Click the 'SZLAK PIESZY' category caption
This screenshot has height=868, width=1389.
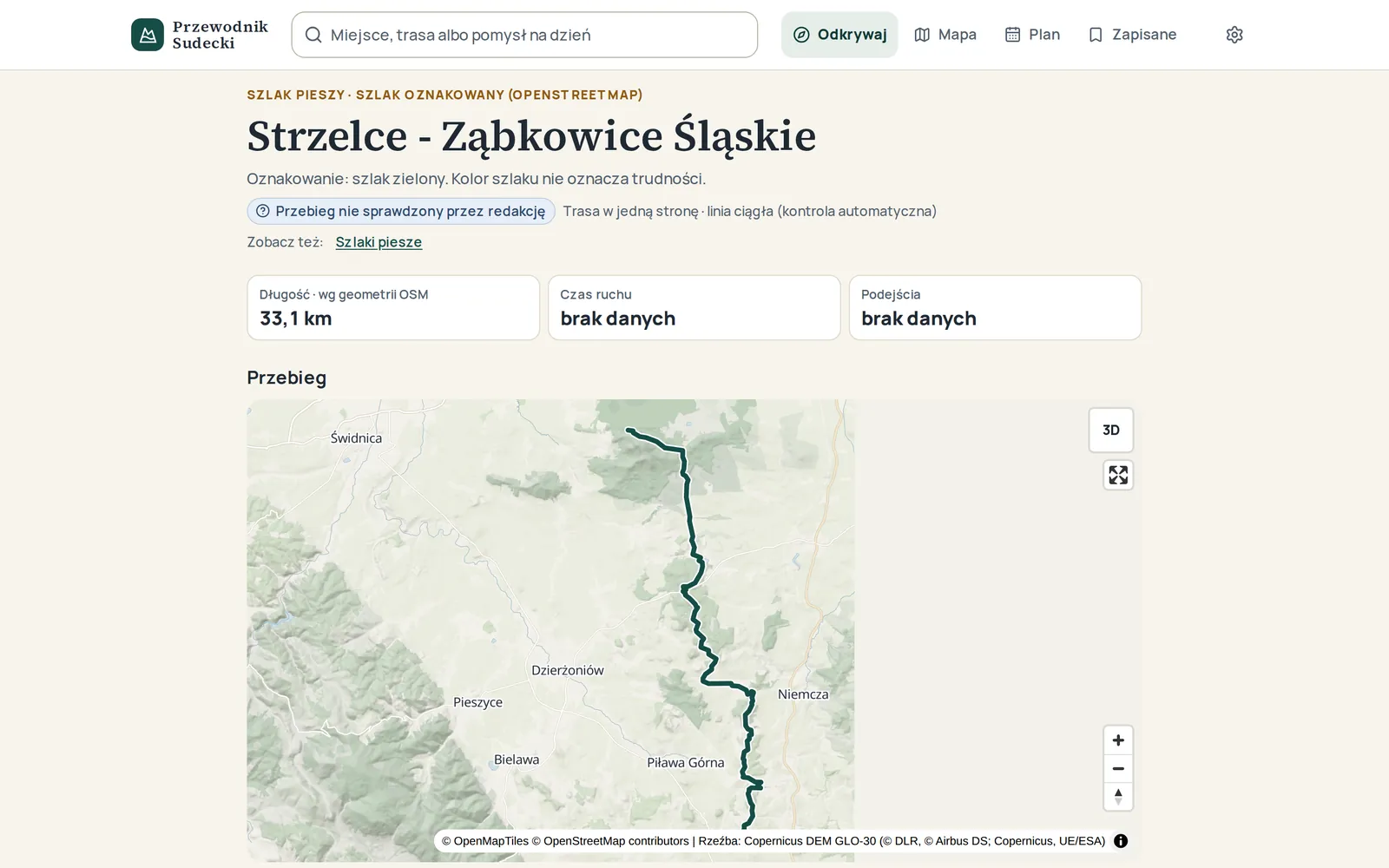295,95
